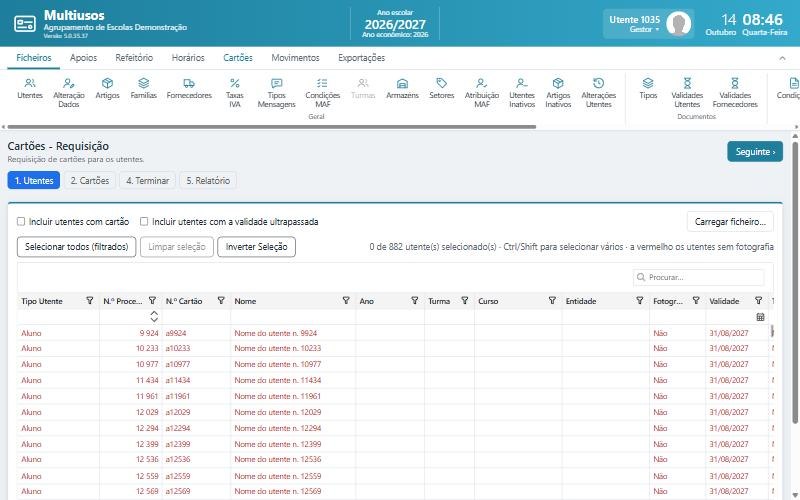Go to step 5. Relatório
This screenshot has height=500, width=800.
[x=208, y=181]
